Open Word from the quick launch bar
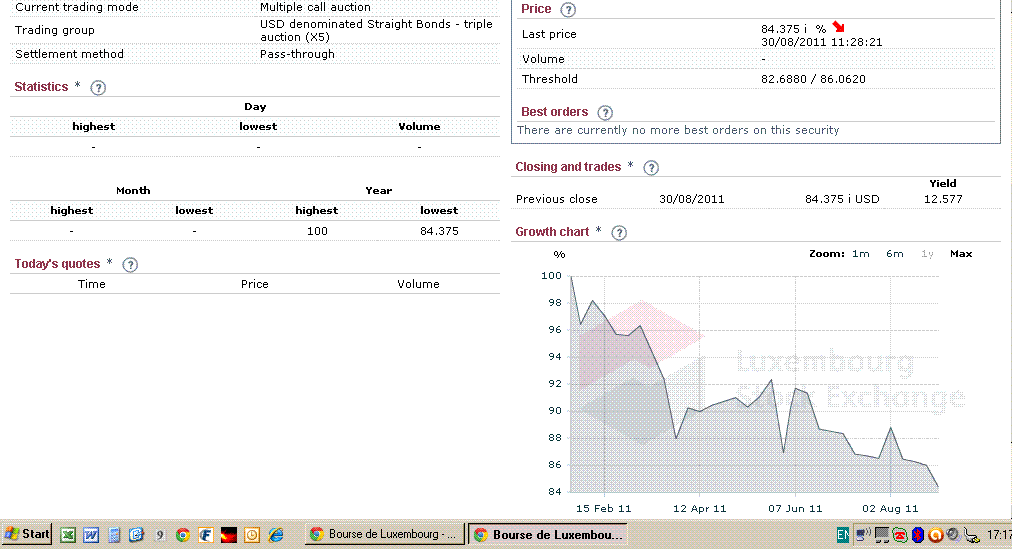 point(92,535)
